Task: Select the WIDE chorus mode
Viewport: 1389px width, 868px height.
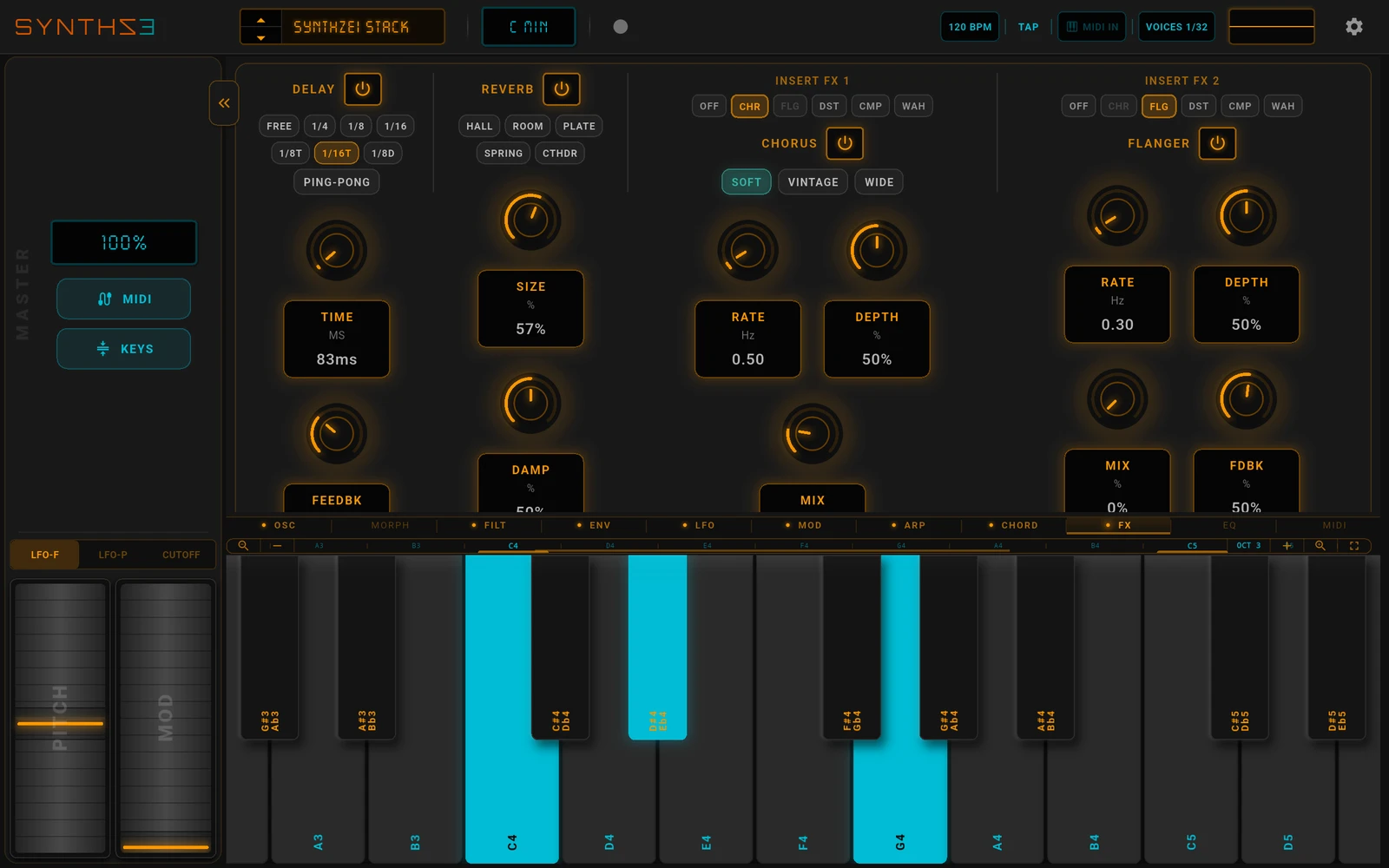Action: [879, 182]
